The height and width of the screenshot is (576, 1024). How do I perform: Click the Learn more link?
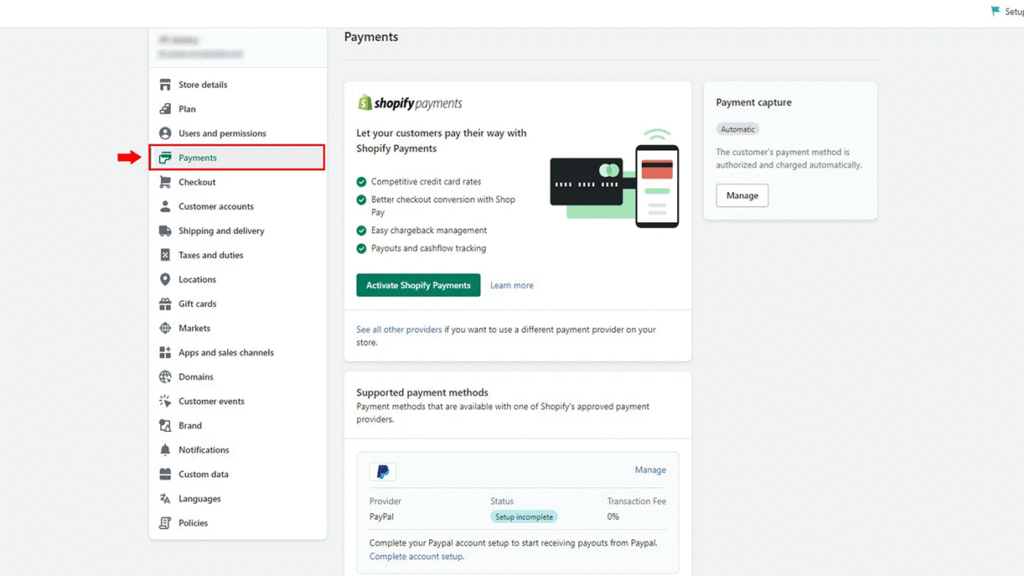point(512,285)
